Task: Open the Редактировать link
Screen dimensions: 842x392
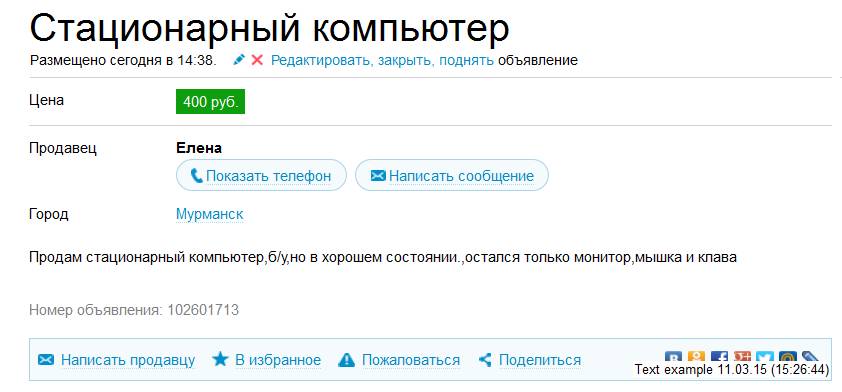Action: (321, 60)
